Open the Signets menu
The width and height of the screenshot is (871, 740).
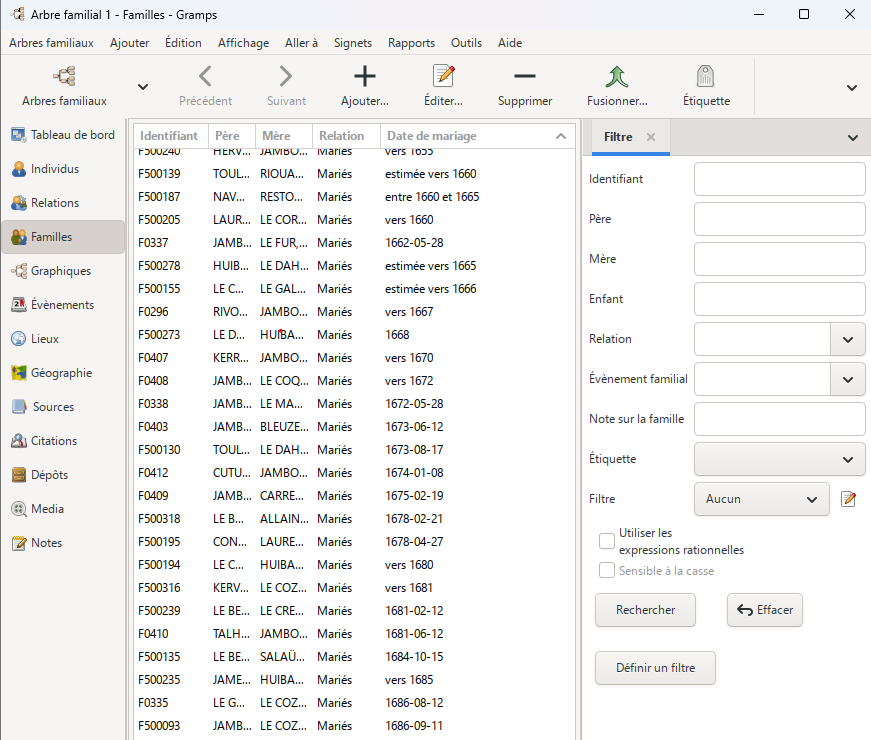click(x=352, y=43)
